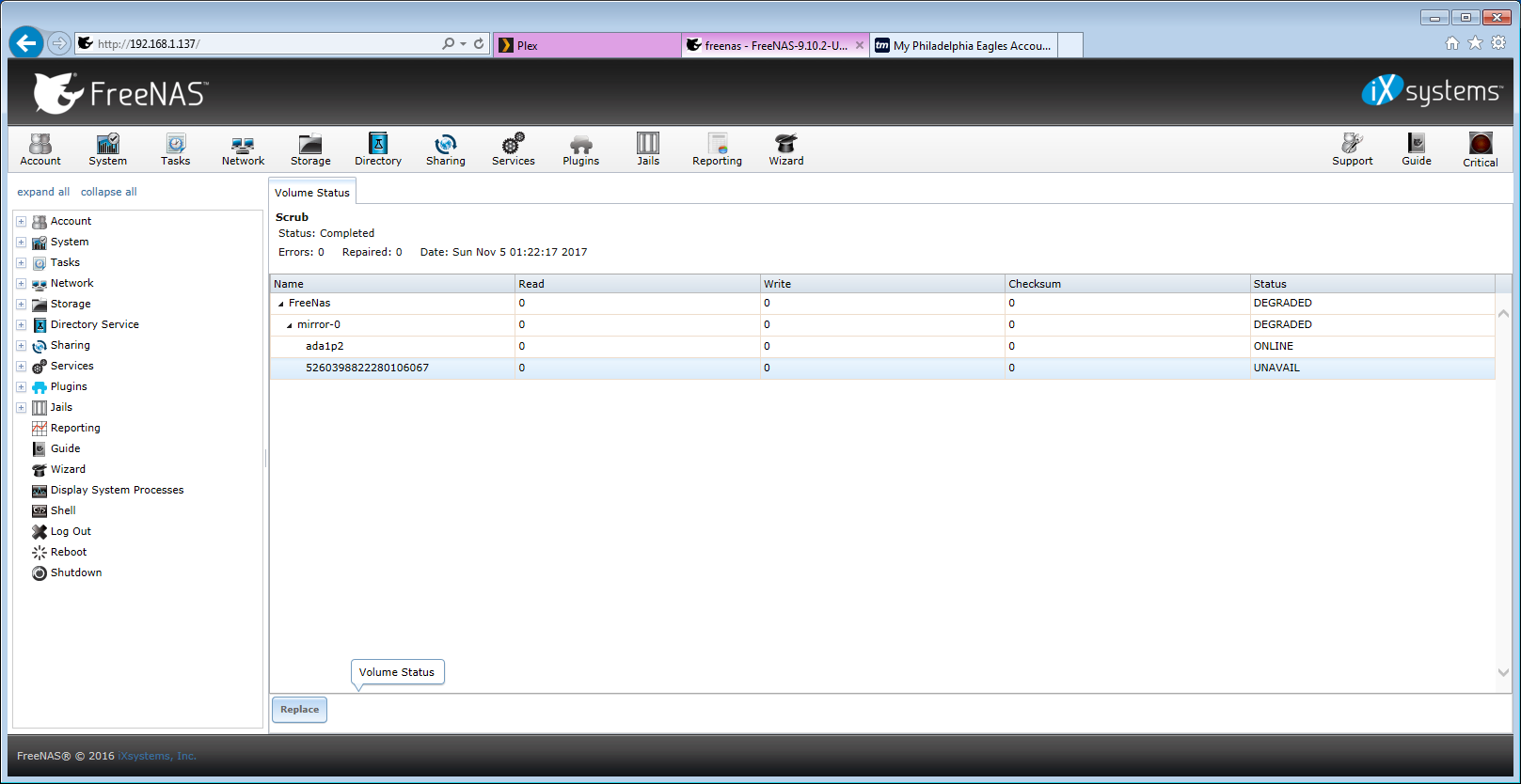
Task: Collapse the mirror-0 row in volume table
Action: [289, 325]
